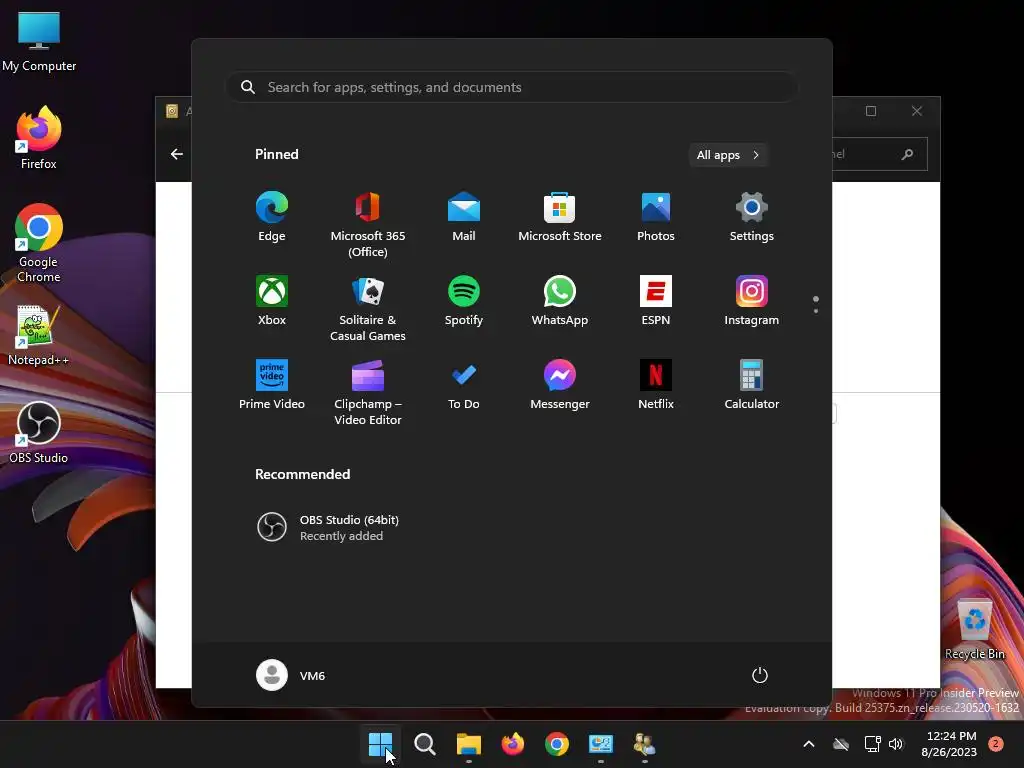Click the Start button on the taskbar
This screenshot has width=1024, height=768.
click(x=380, y=744)
